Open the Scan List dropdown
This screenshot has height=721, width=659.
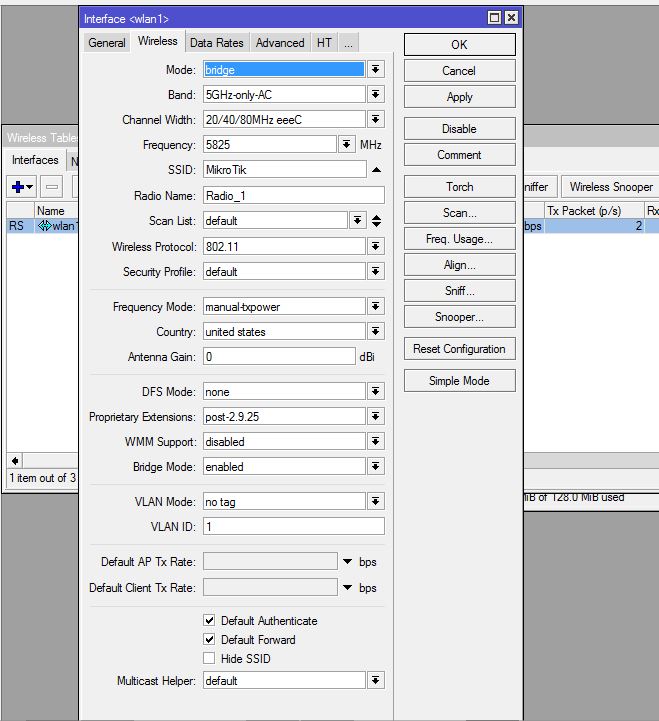357,221
